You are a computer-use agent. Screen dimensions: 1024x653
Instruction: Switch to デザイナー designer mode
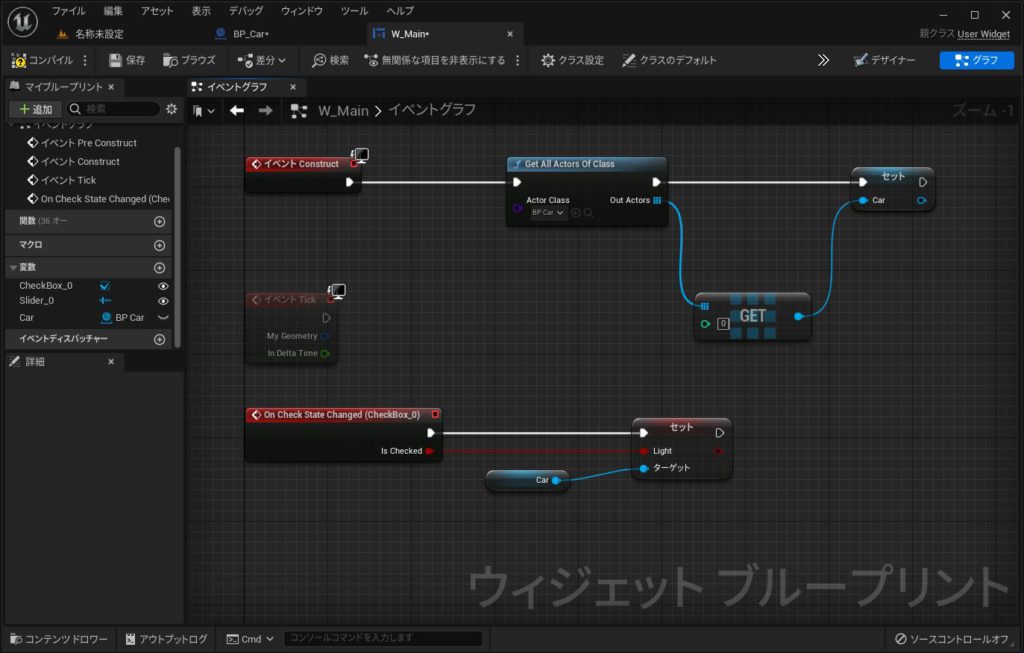[884, 60]
